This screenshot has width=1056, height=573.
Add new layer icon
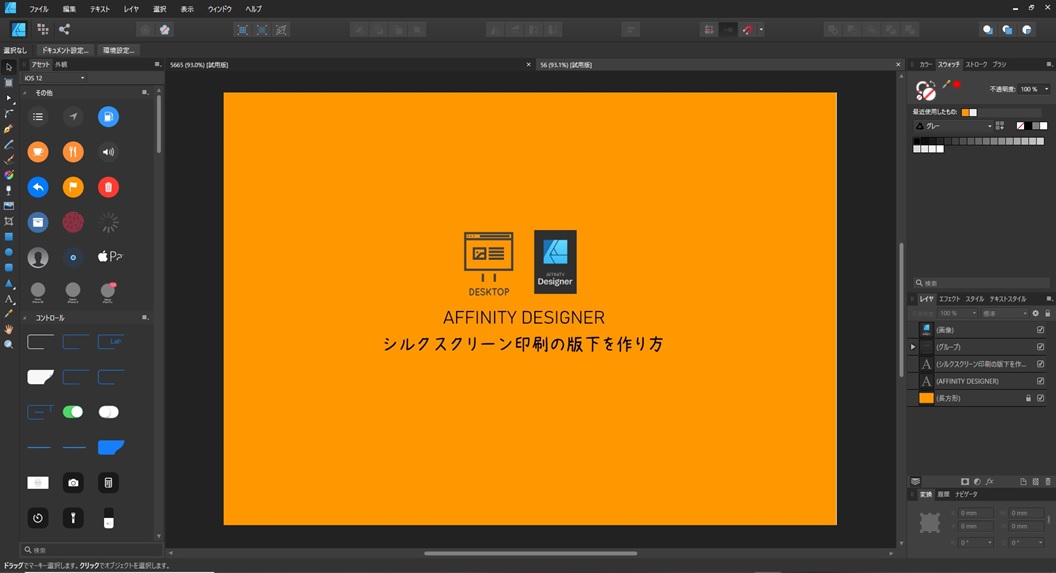[x=1023, y=481]
